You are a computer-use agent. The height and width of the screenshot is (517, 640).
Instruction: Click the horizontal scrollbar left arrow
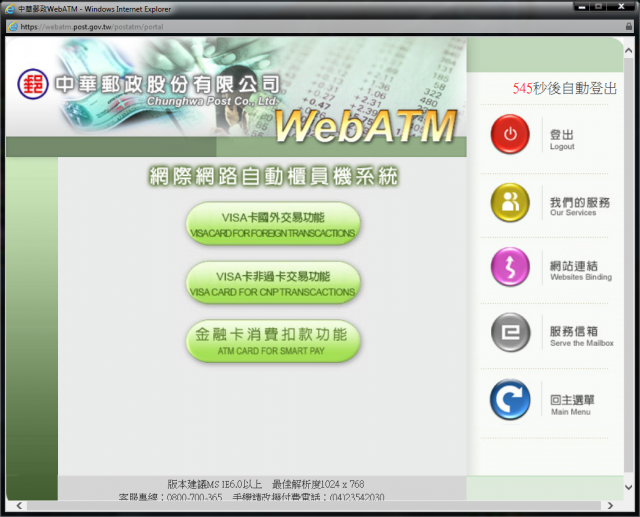[19, 506]
